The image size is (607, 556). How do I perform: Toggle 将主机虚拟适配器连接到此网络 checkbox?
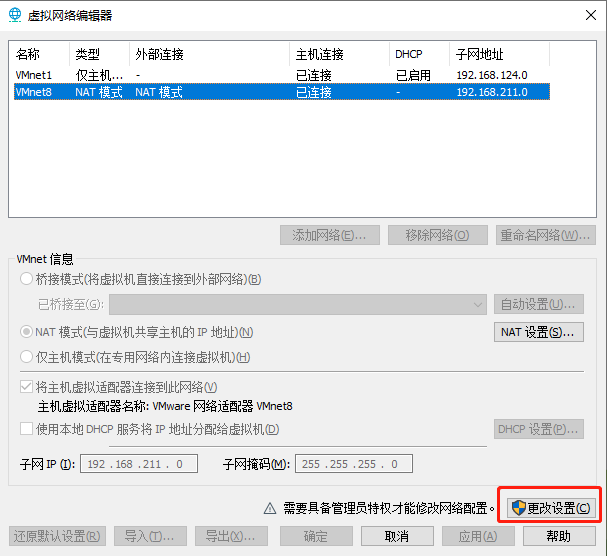(x=26, y=386)
